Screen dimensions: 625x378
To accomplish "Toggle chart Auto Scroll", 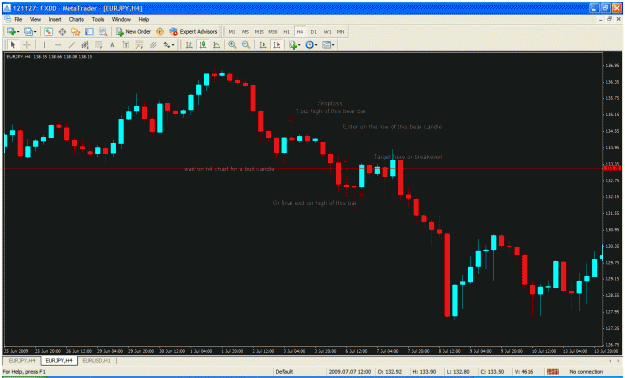I will tap(263, 45).
